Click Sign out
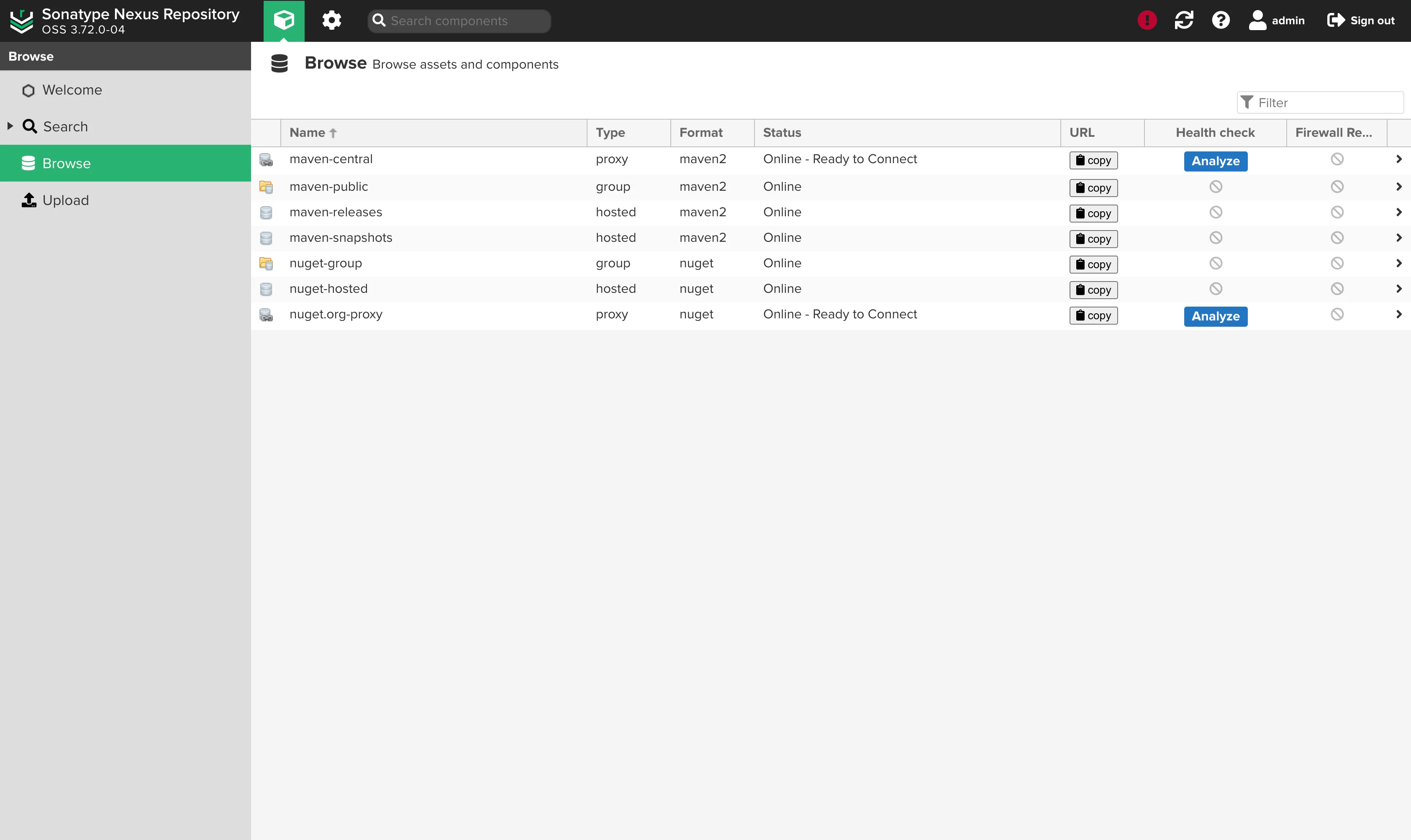The image size is (1411, 840). (x=1361, y=20)
